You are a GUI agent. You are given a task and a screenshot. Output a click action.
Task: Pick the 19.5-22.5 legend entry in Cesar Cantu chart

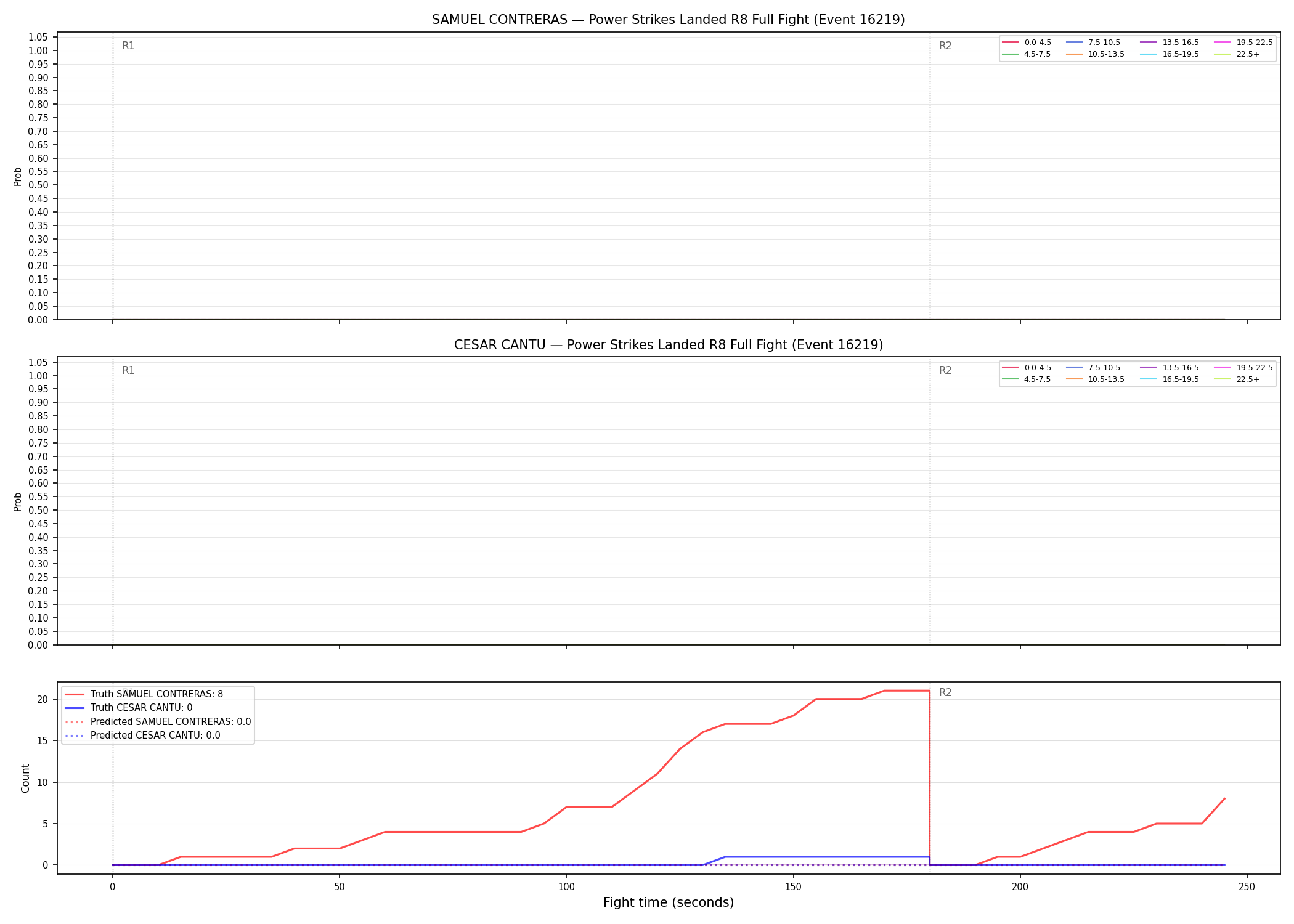click(1243, 368)
